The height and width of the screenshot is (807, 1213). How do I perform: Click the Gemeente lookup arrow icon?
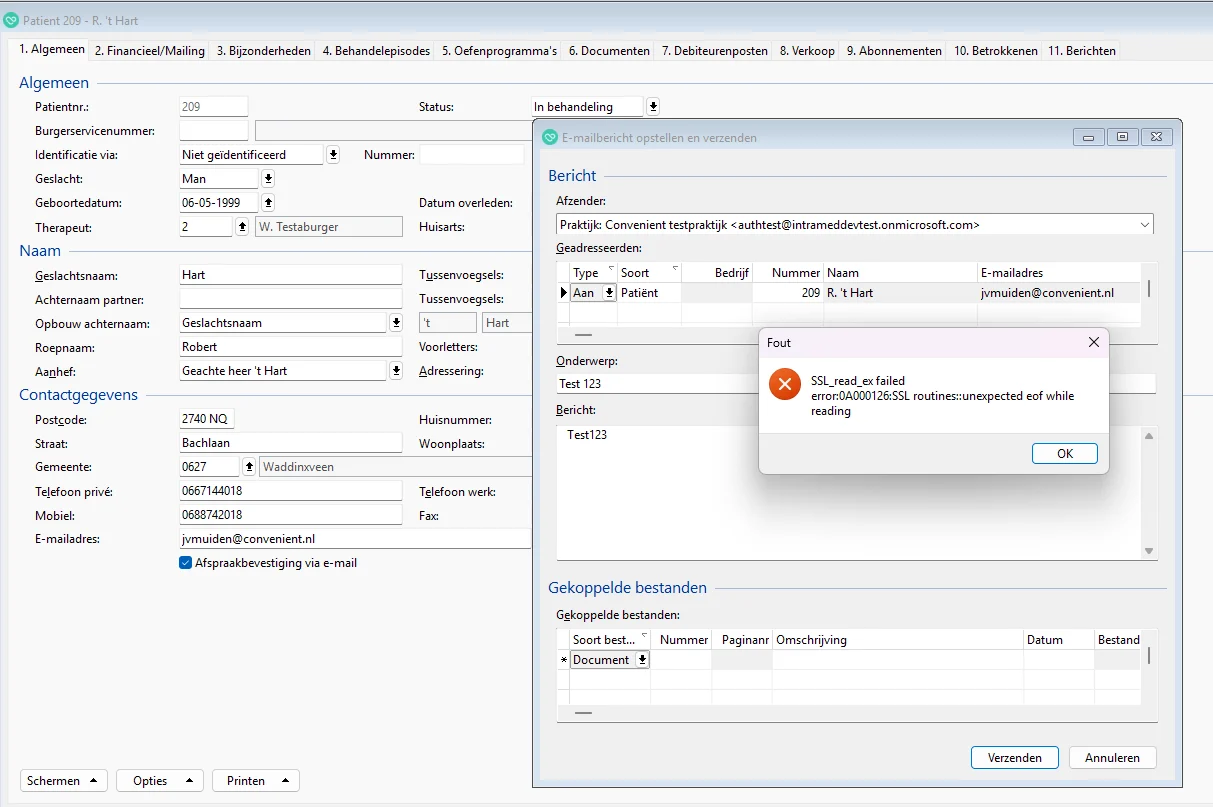pos(249,467)
